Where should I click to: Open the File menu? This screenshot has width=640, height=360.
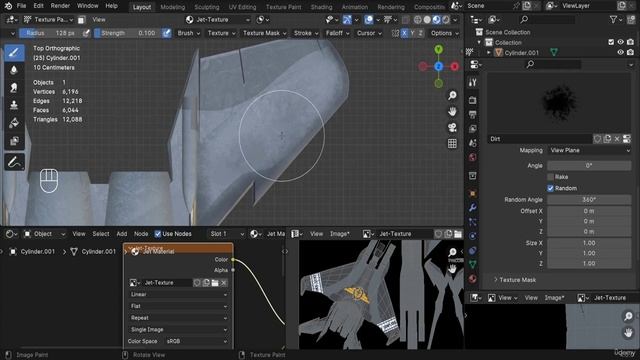pos(21,6)
